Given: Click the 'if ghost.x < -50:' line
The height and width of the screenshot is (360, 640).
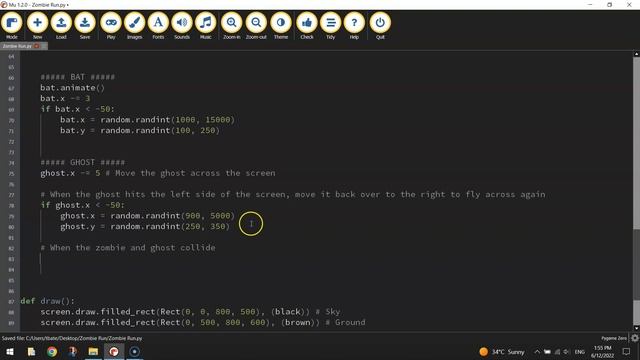Looking at the screenshot, I should (x=82, y=205).
